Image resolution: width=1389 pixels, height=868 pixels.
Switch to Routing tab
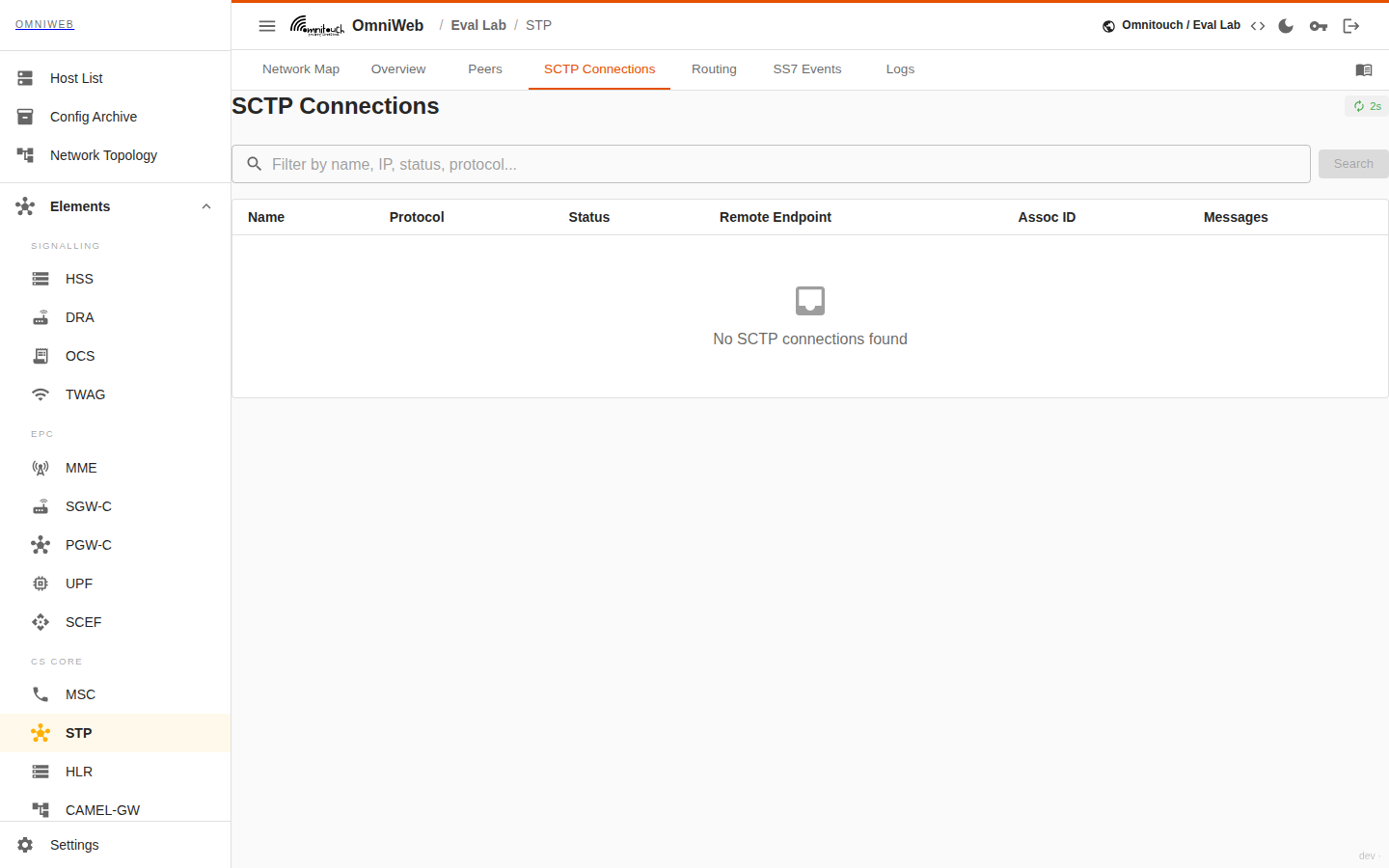pyautogui.click(x=714, y=69)
